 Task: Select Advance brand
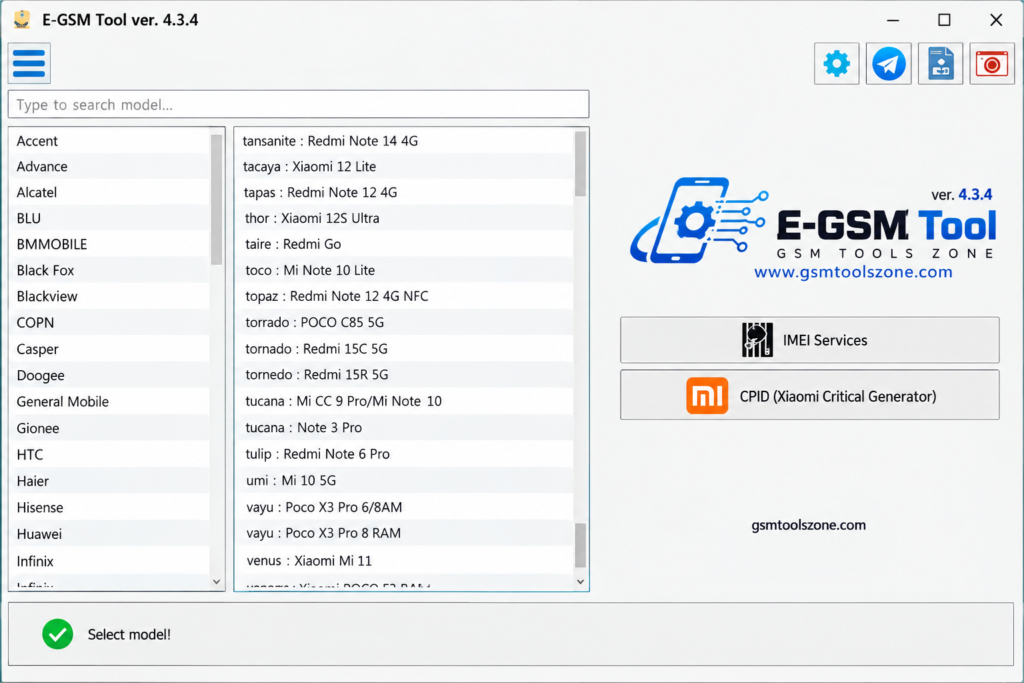(109, 167)
